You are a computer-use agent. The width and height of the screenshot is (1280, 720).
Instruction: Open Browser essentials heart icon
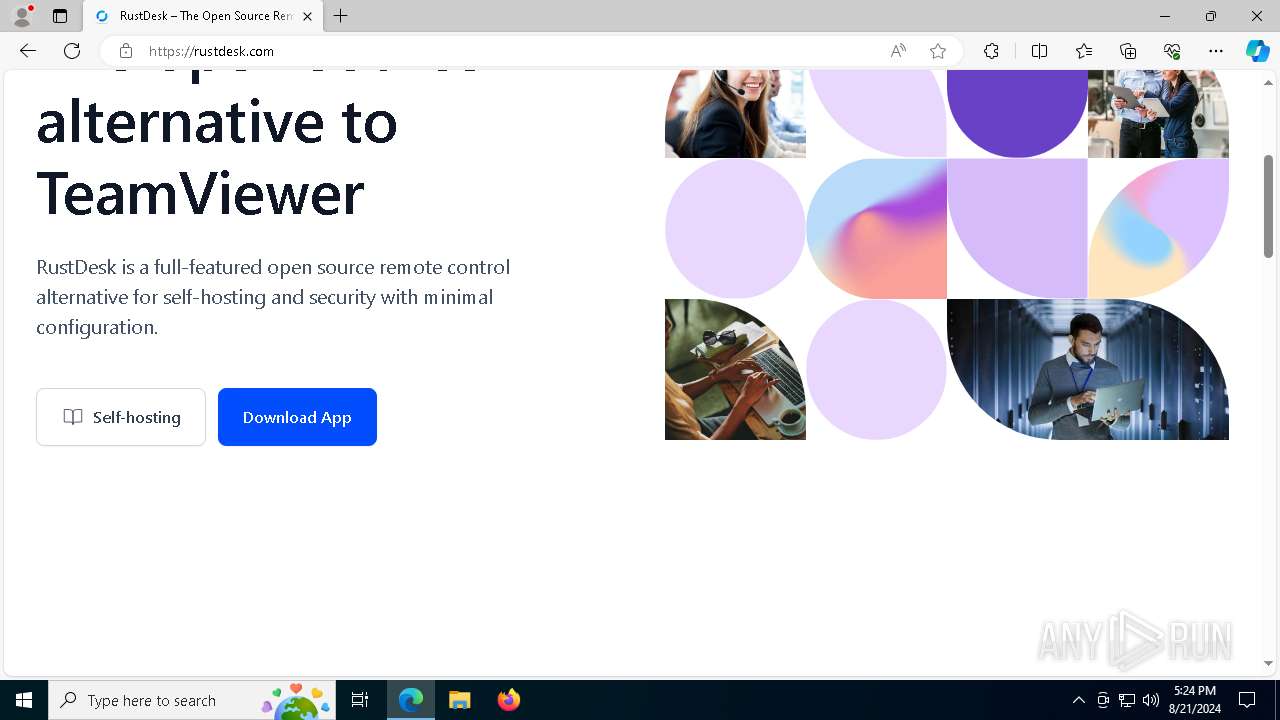(x=1172, y=51)
